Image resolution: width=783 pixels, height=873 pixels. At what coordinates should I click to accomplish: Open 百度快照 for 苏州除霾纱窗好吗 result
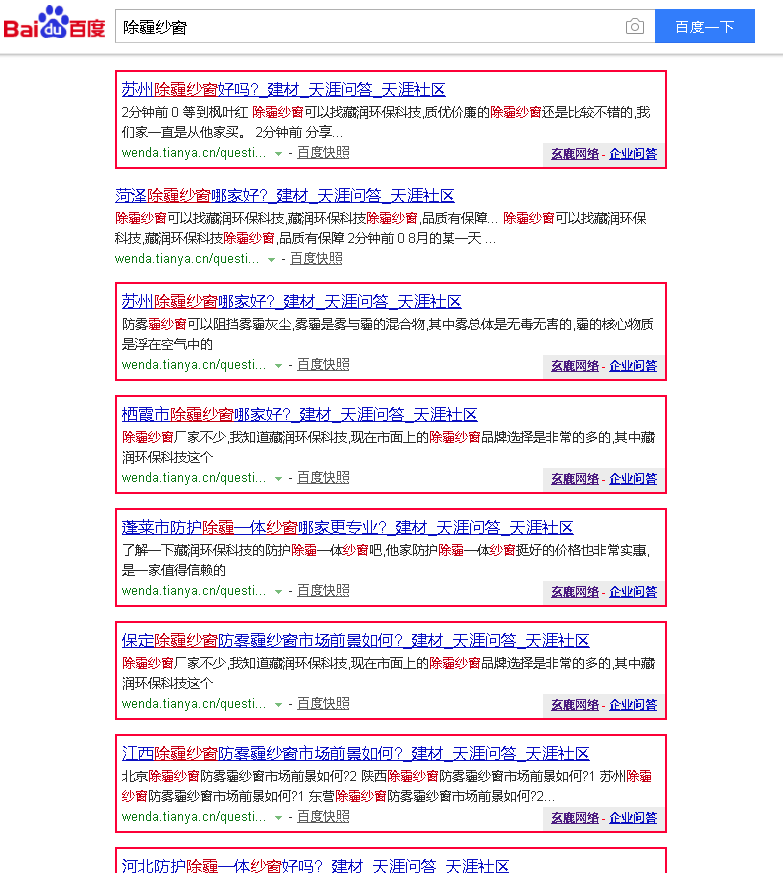pyautogui.click(x=323, y=153)
